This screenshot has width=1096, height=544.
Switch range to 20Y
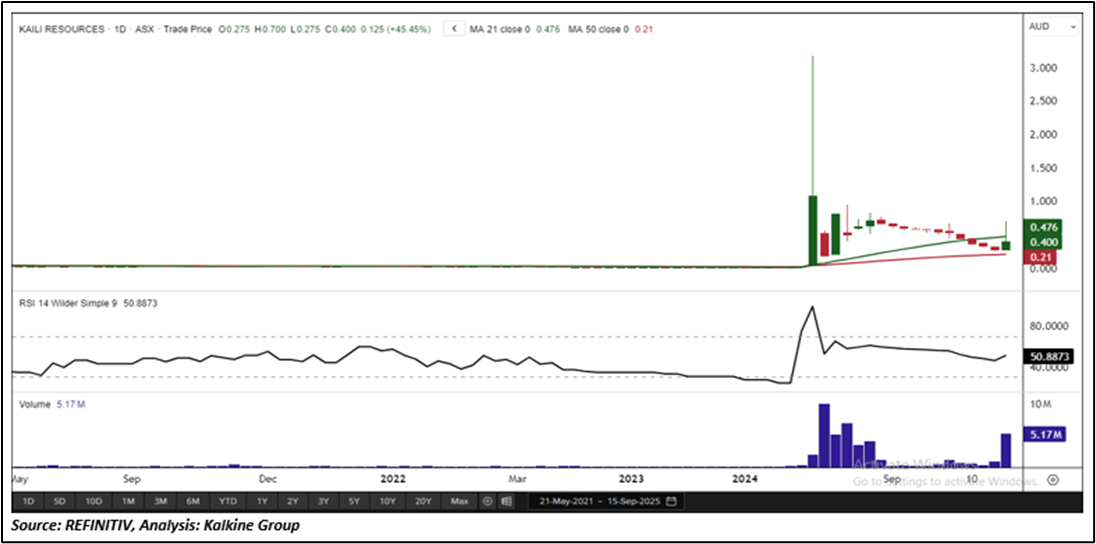point(423,501)
